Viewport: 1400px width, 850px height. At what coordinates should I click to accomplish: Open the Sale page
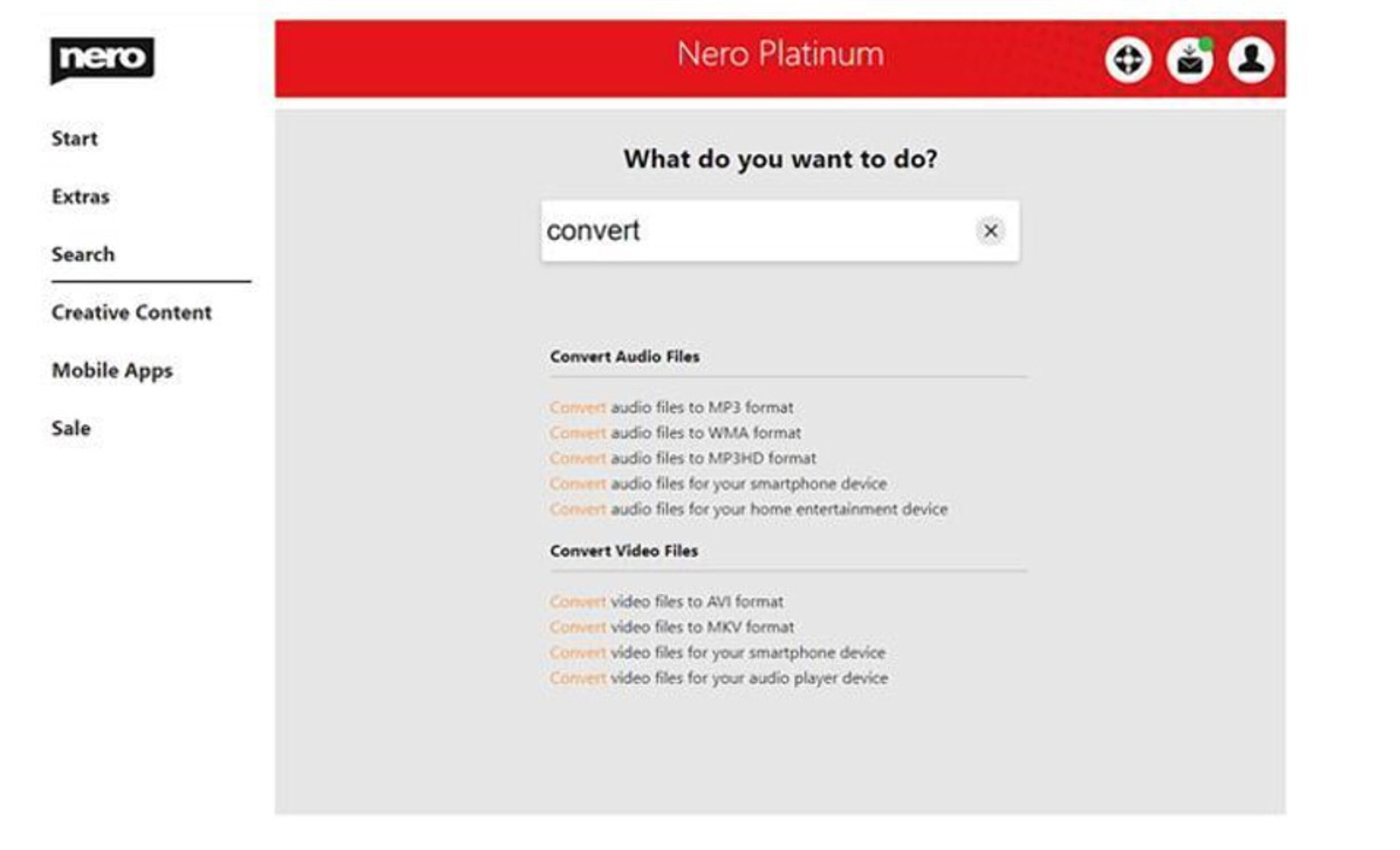71,428
